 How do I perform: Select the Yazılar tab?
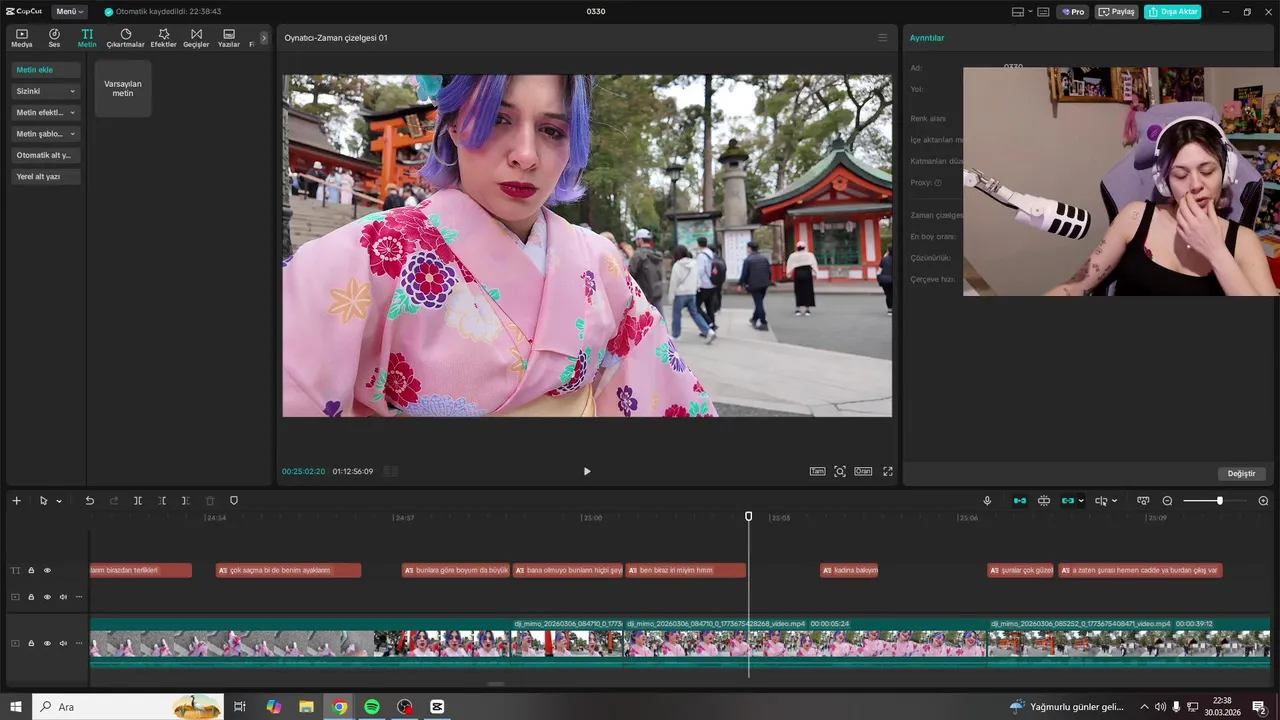coord(229,38)
